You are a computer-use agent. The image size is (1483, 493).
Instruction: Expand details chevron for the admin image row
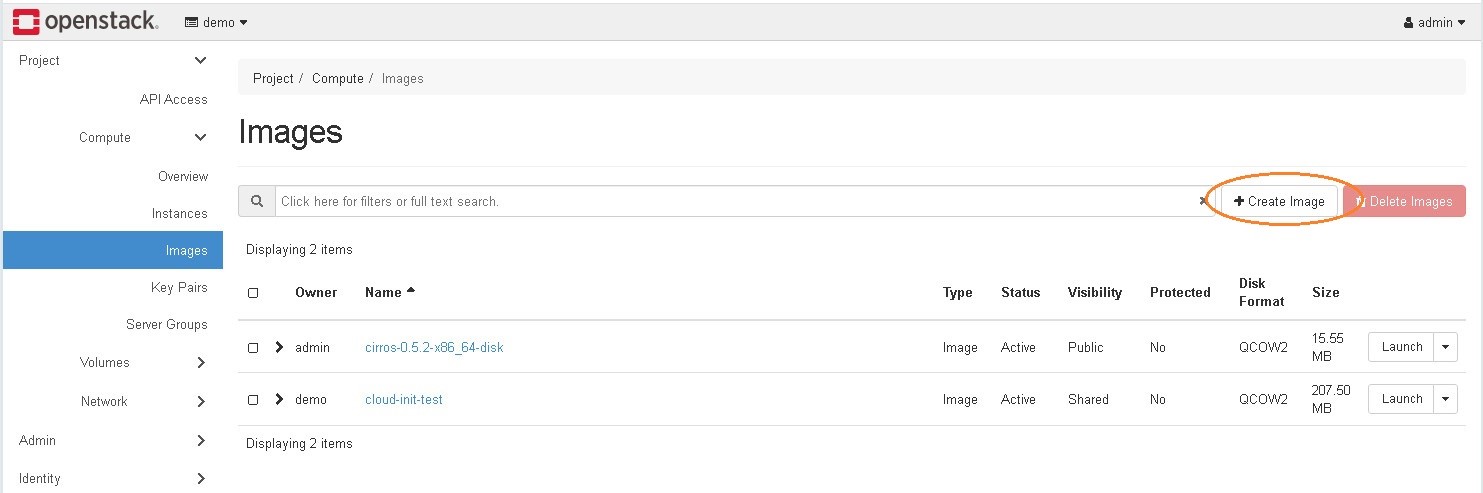(x=280, y=347)
